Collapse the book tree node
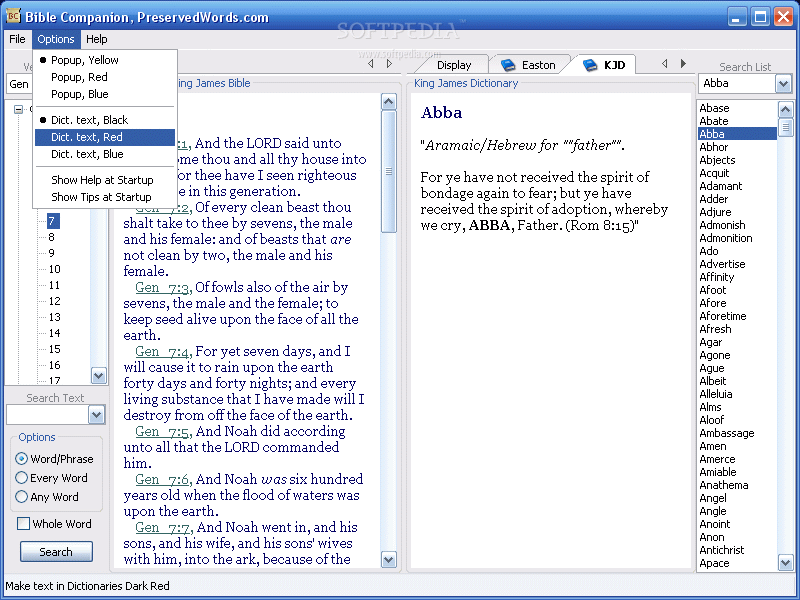The width and height of the screenshot is (800, 600). coord(18,109)
